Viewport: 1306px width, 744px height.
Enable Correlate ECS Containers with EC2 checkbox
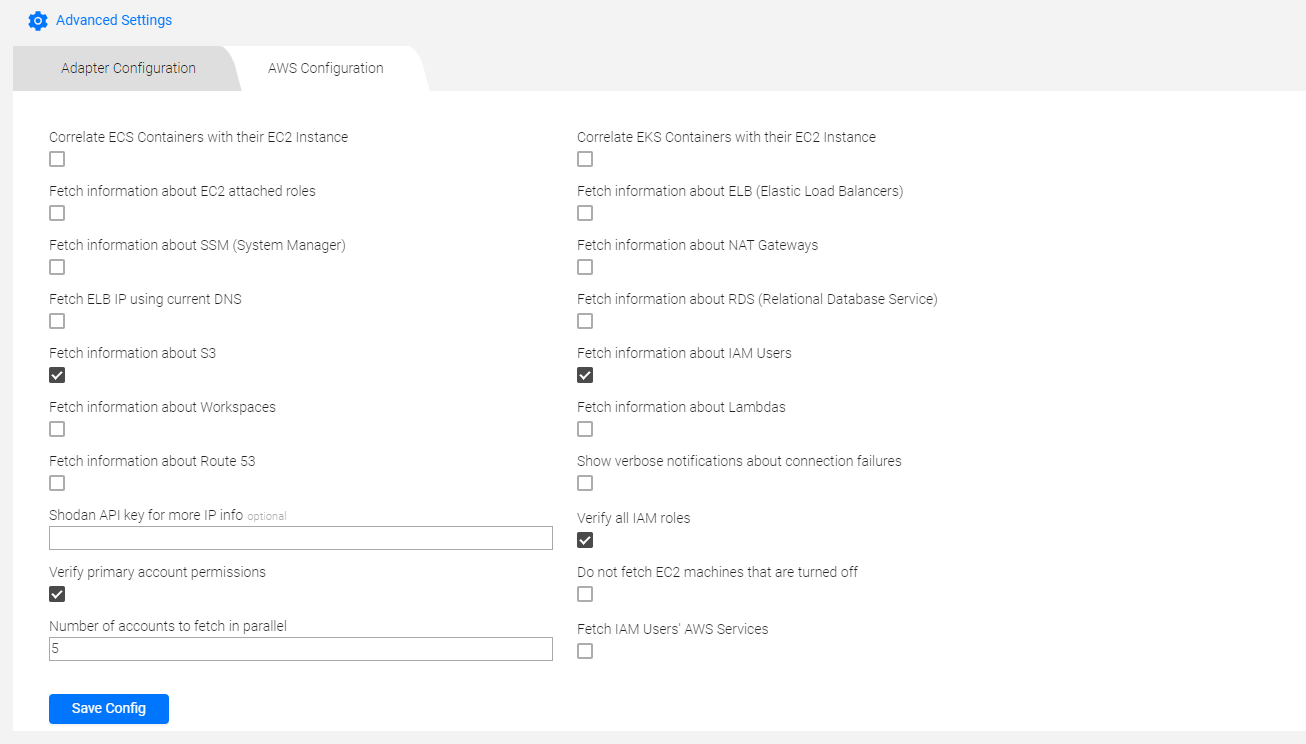[x=57, y=159]
